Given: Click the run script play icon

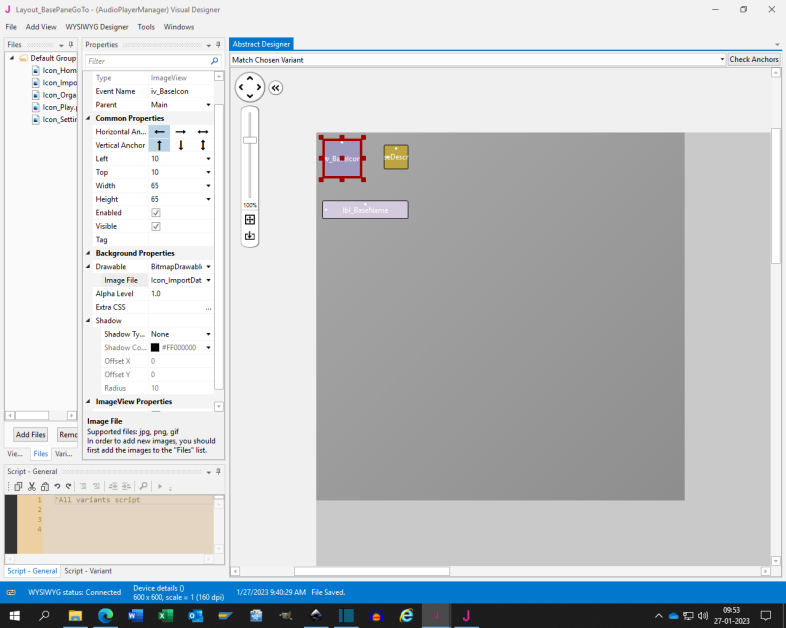Looking at the screenshot, I should [x=160, y=486].
